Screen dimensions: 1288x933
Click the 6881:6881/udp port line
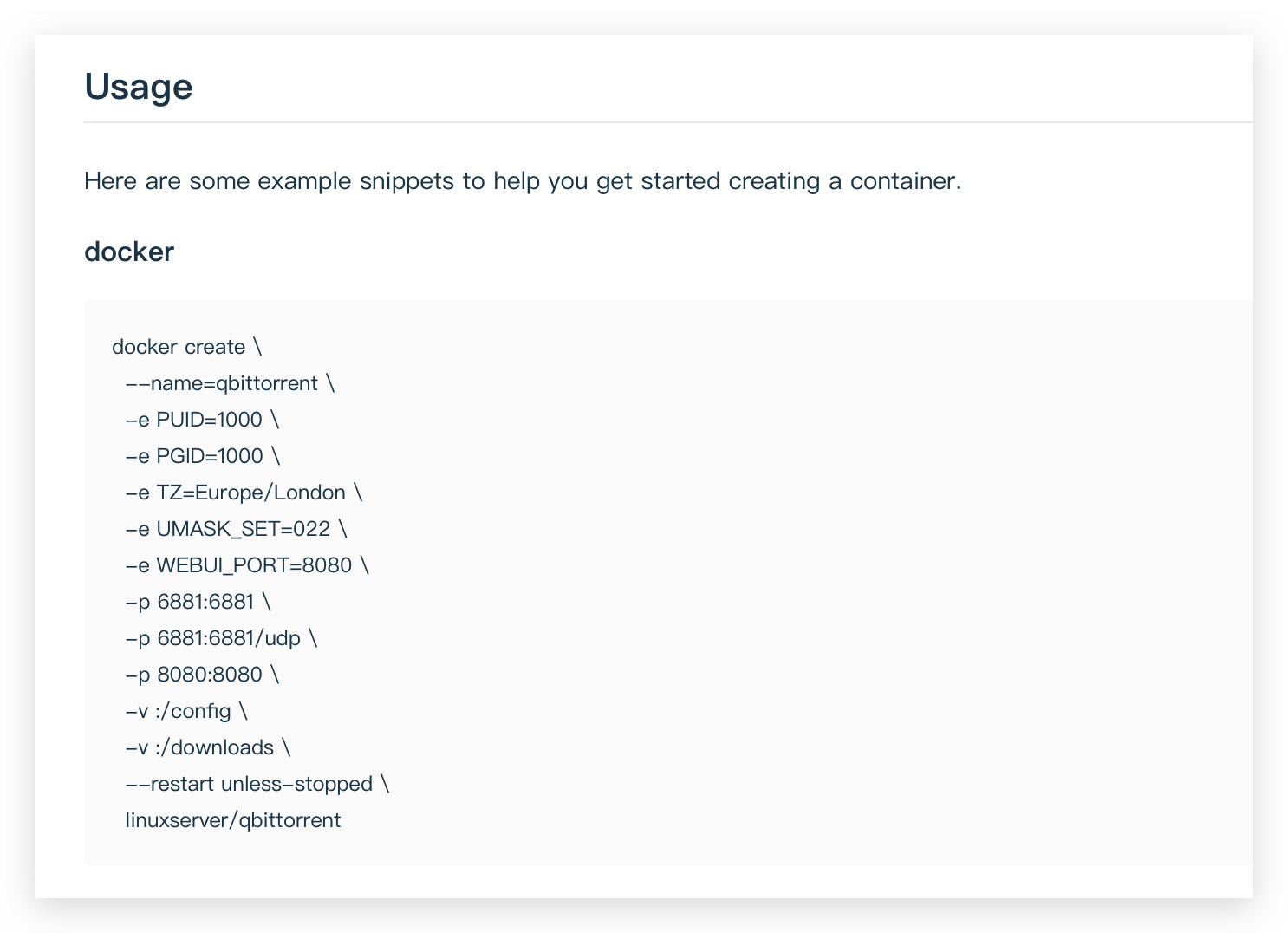pyautogui.click(x=221, y=638)
